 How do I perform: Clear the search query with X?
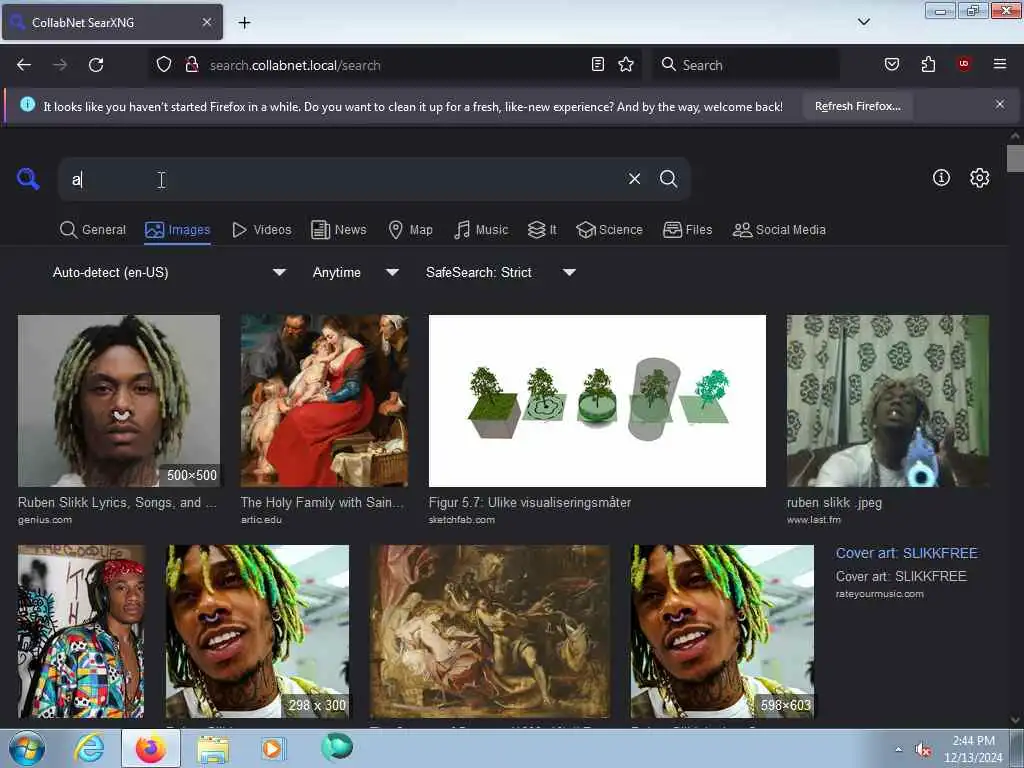(634, 179)
